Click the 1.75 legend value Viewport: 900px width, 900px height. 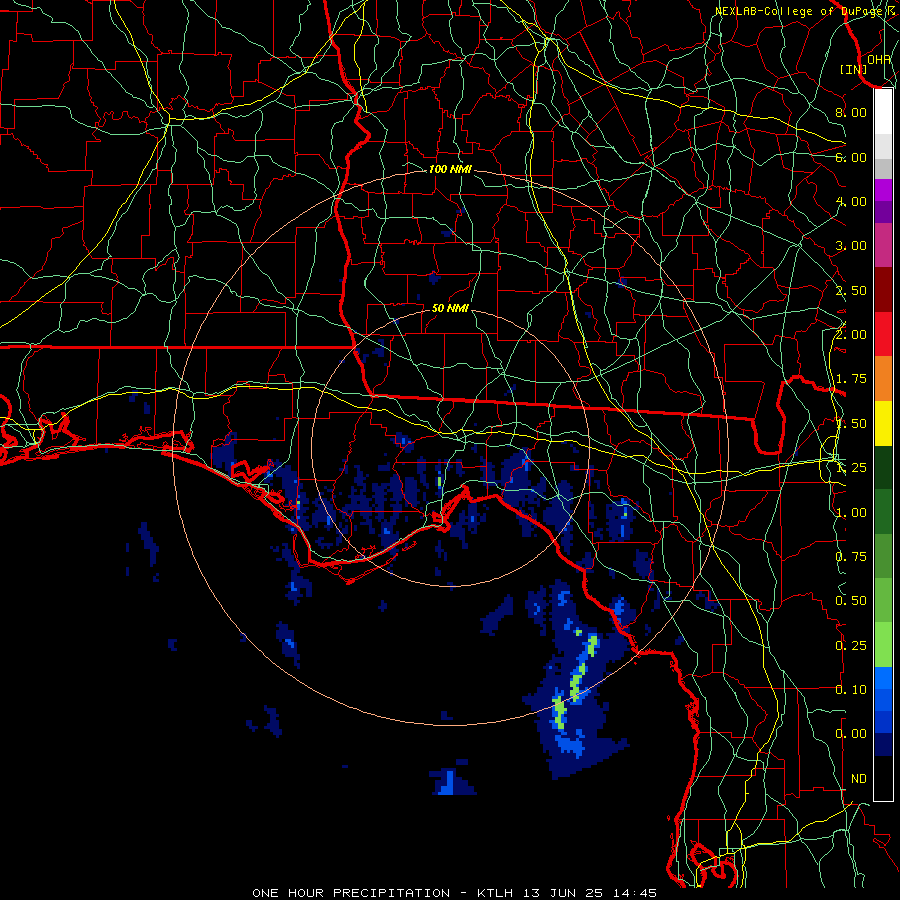point(851,379)
